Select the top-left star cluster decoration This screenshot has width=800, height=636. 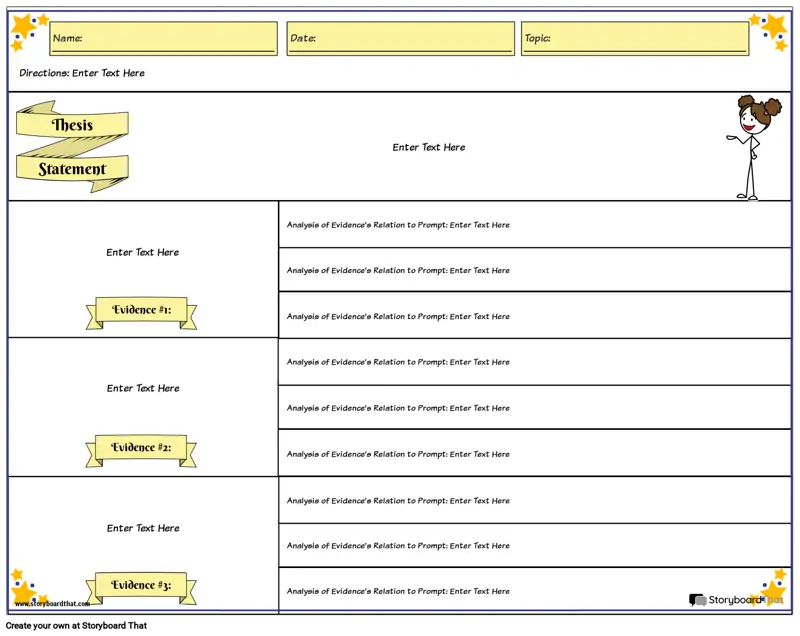pos(27,30)
